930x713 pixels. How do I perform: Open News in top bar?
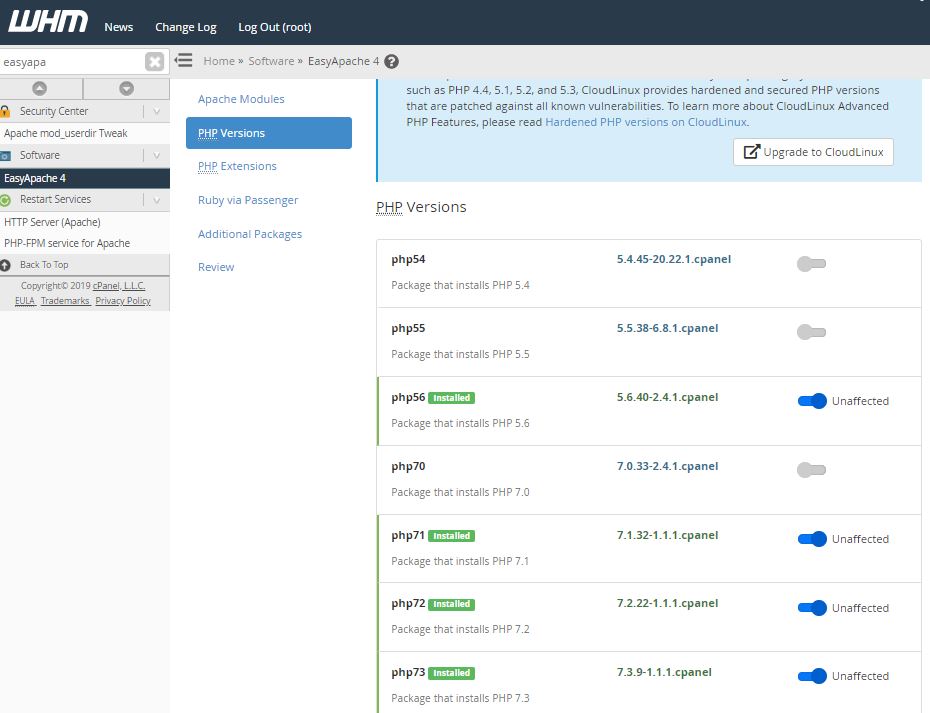click(x=119, y=27)
